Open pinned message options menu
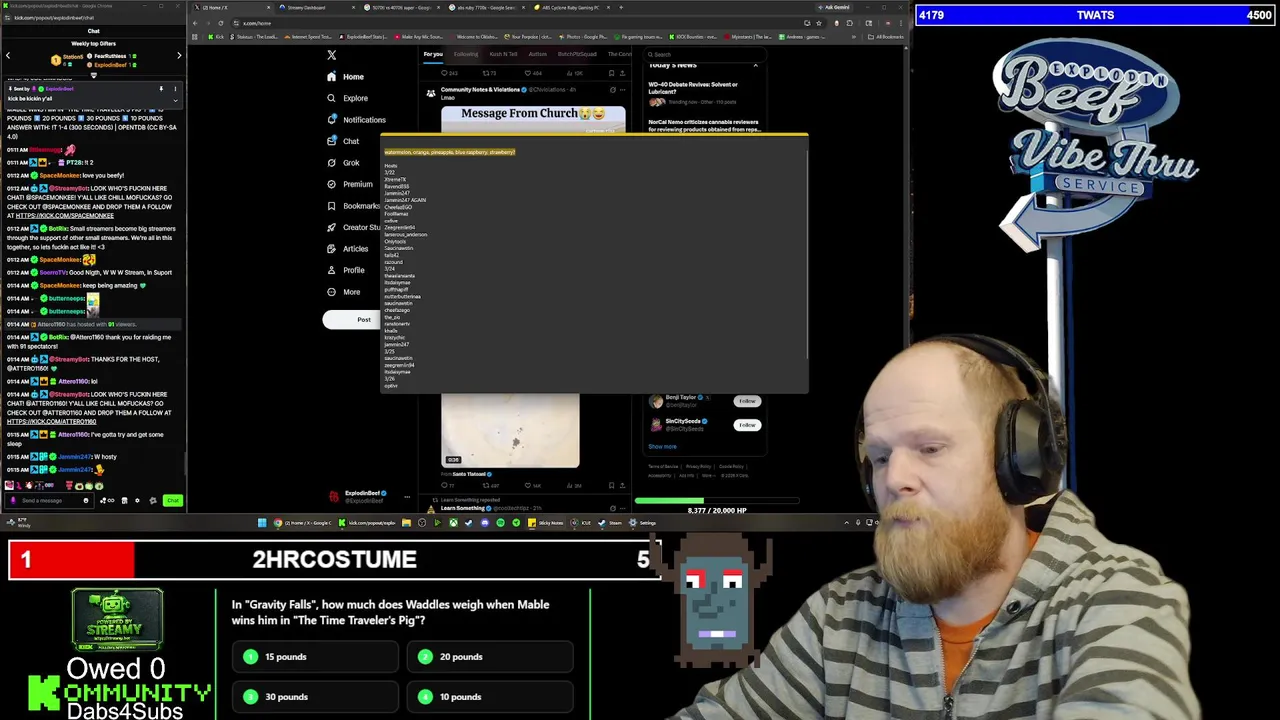Screen dimensions: 1280x720 175,89
